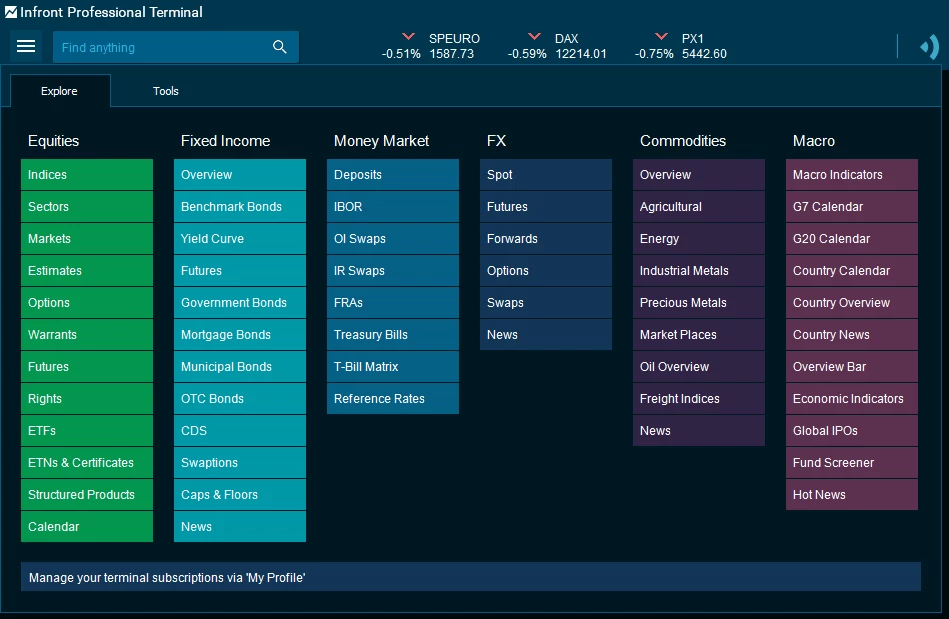
Task: View Treasury Bills data
Action: tap(393, 334)
